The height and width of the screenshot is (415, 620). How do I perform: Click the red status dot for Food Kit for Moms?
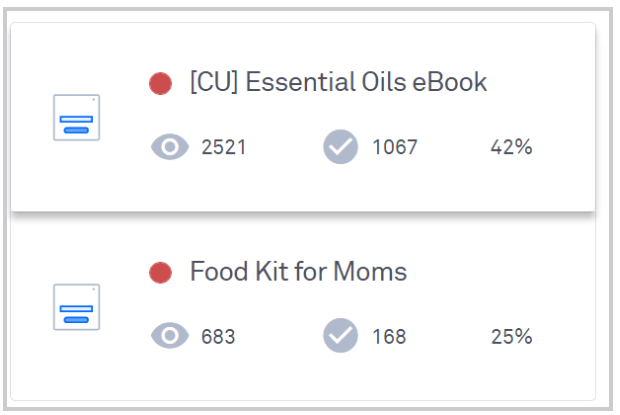160,273
